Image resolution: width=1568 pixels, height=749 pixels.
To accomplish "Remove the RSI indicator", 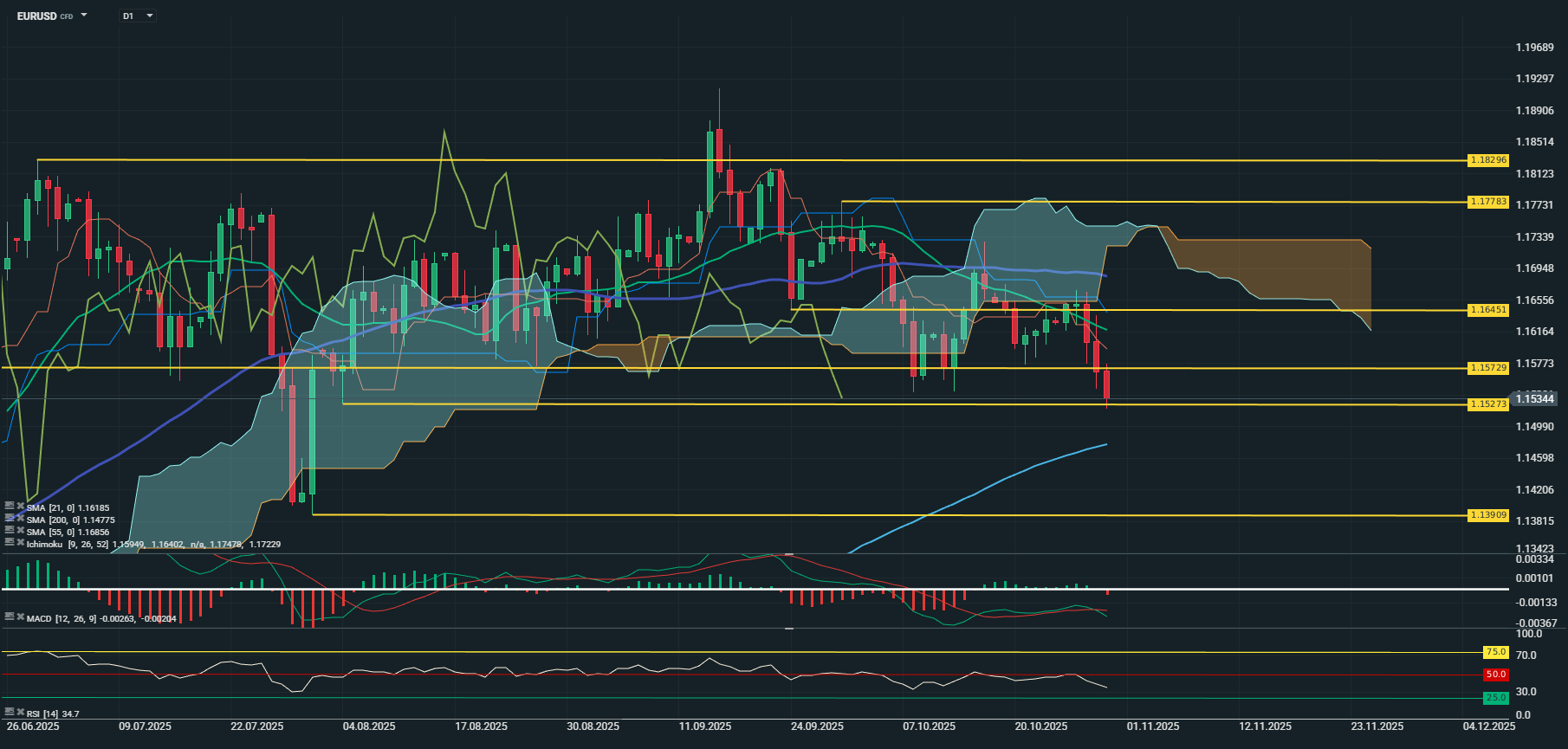I will click(20, 712).
